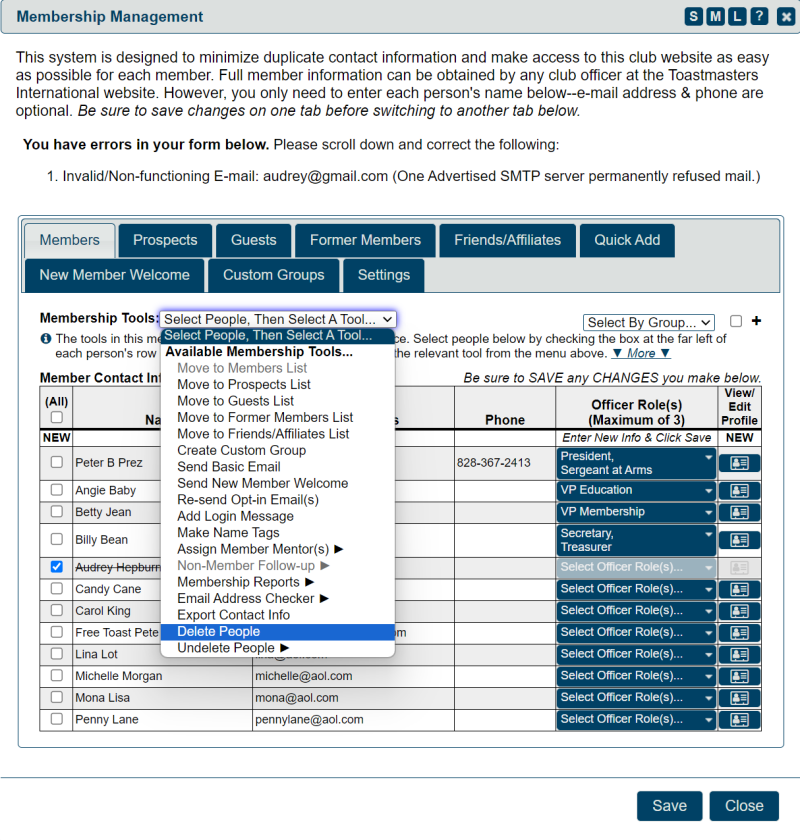Open profile card icon for Mona Lisa

click(x=739, y=698)
